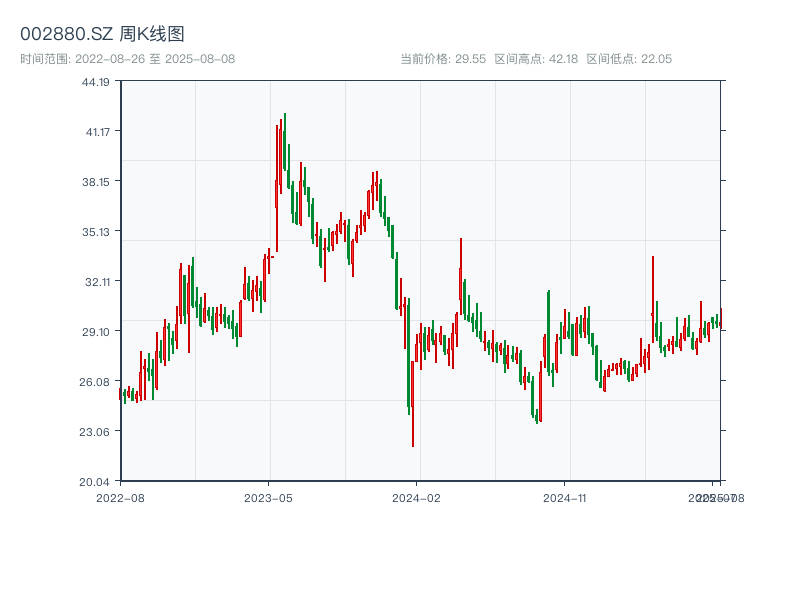Click the chart title 002880.SZ 周K线图

102,34
